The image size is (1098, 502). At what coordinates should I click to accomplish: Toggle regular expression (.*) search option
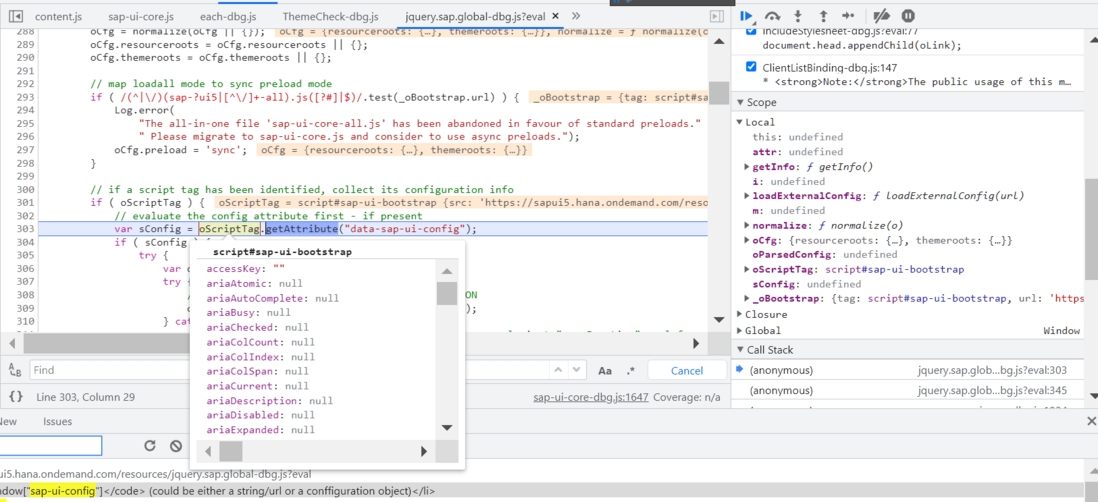click(631, 370)
